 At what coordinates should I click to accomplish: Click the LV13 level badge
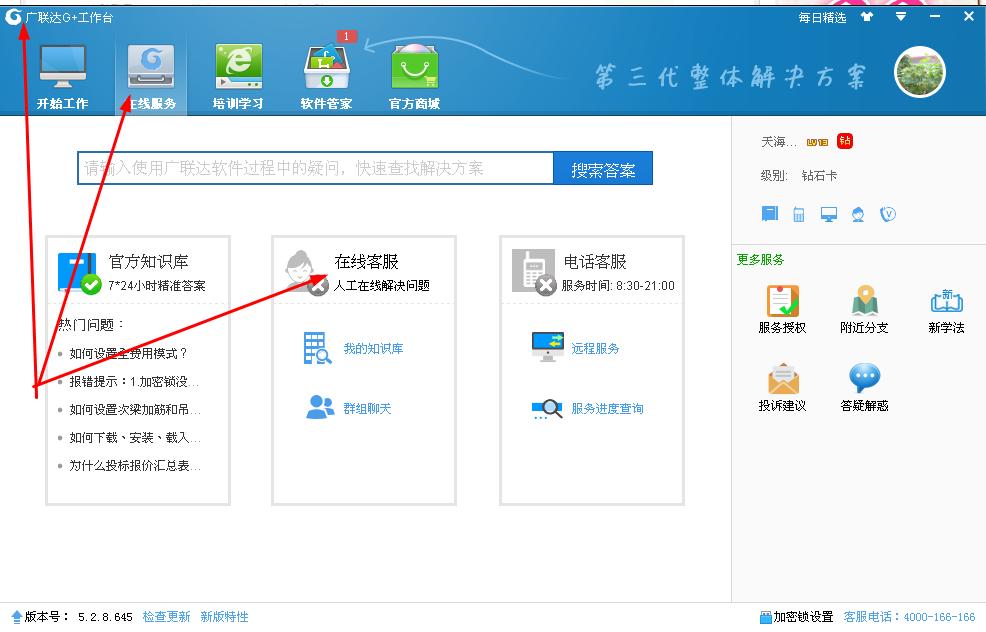817,143
